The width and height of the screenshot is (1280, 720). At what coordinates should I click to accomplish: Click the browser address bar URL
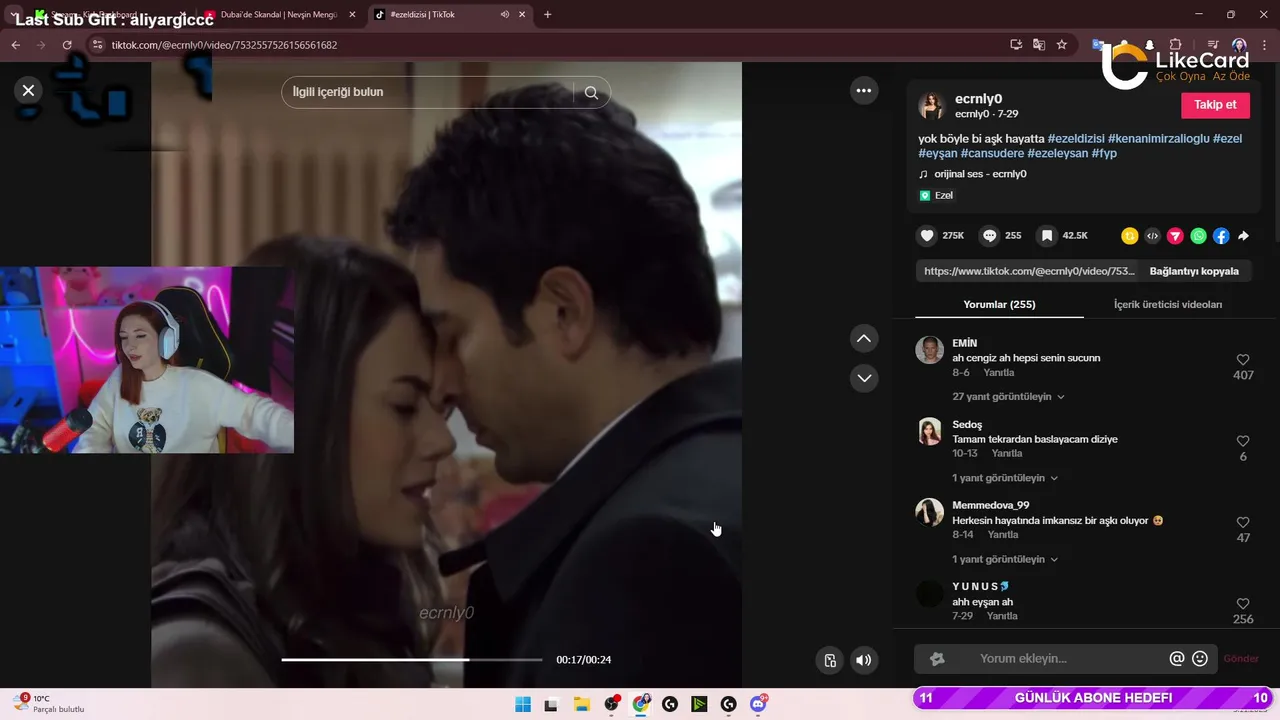tap(224, 45)
